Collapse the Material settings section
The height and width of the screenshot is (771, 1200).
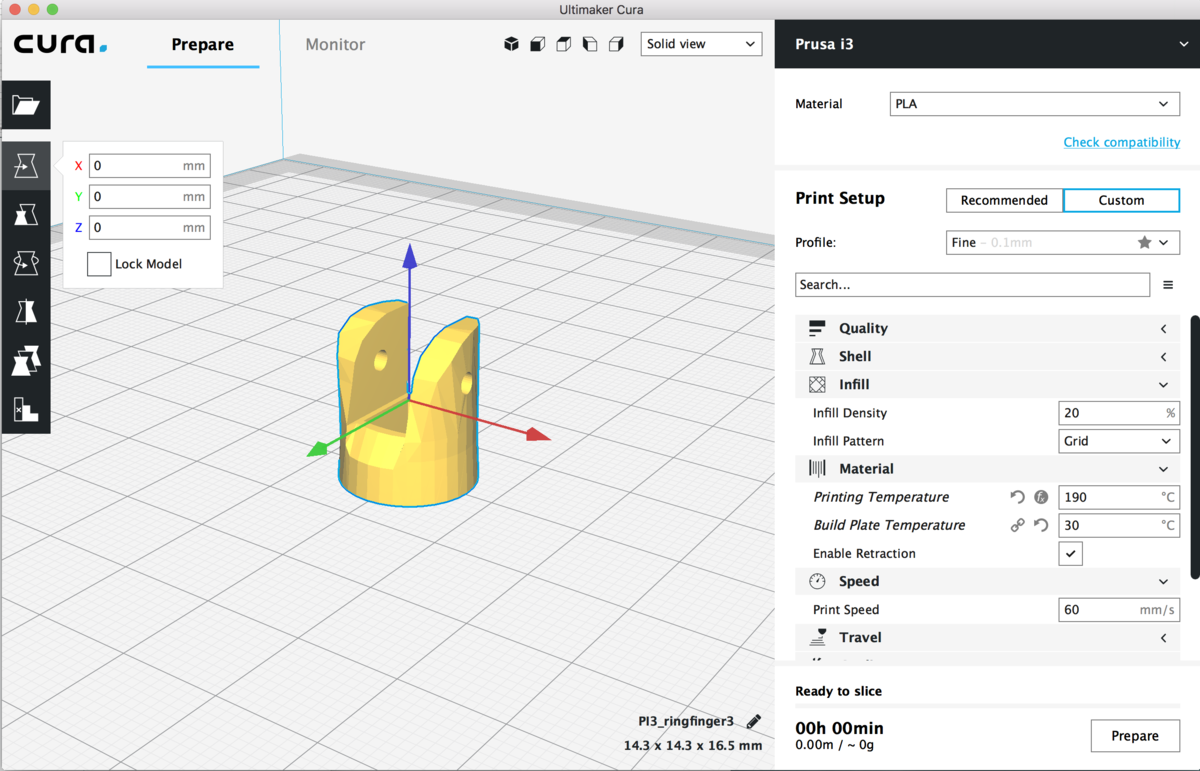(987, 468)
